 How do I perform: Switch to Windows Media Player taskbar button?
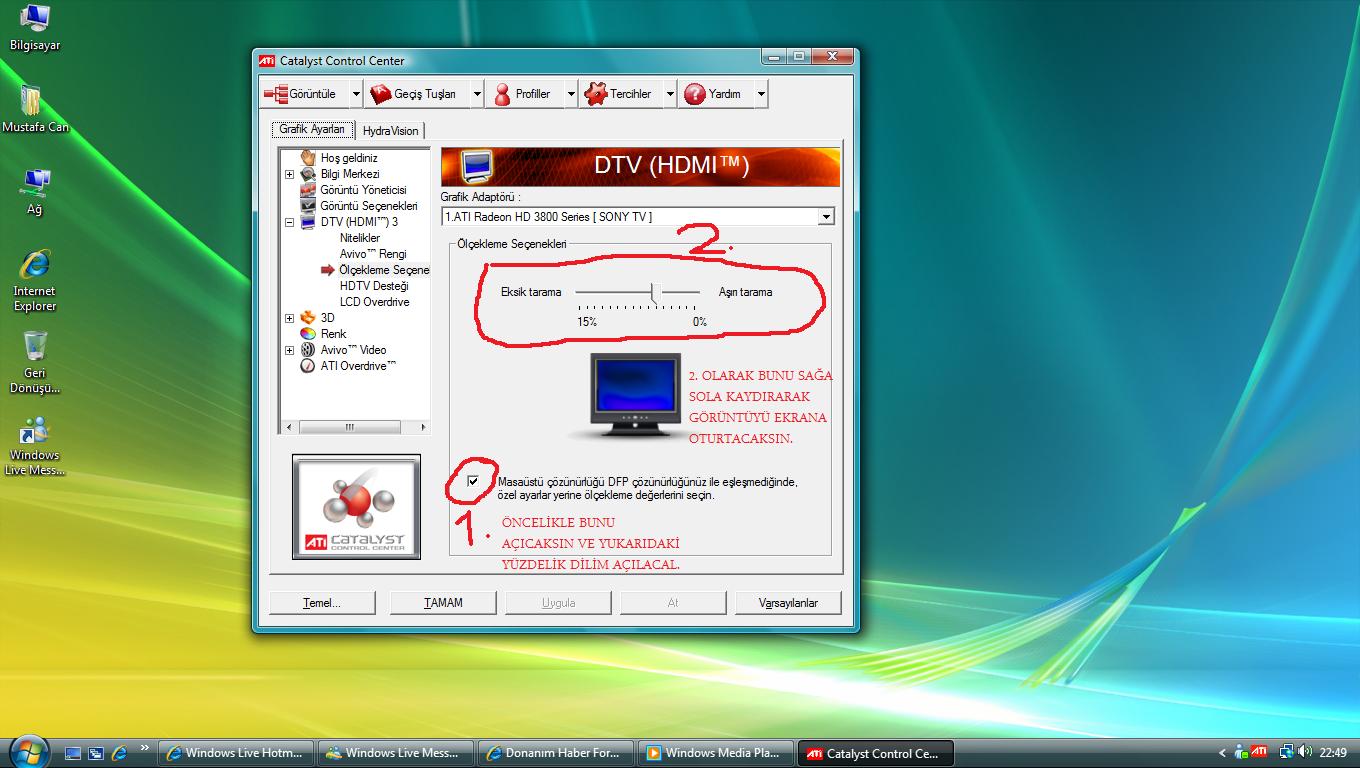(x=716, y=753)
